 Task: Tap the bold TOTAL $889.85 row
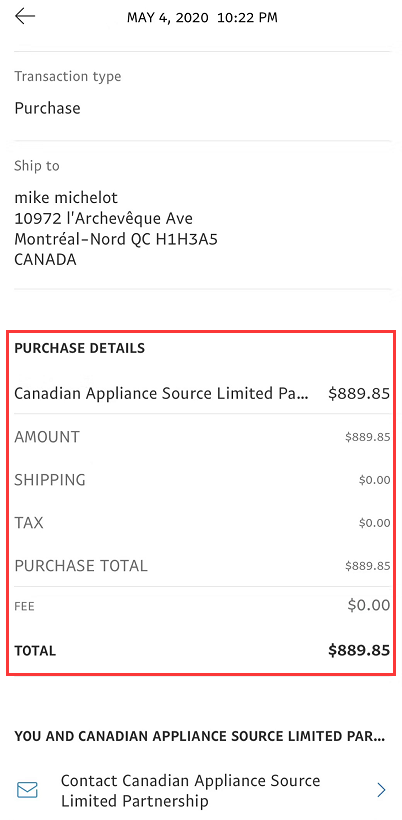click(201, 651)
